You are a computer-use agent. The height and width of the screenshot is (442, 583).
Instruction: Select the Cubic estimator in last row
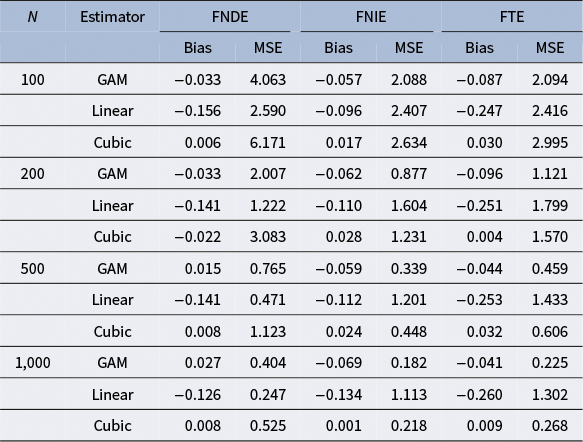tap(112, 426)
